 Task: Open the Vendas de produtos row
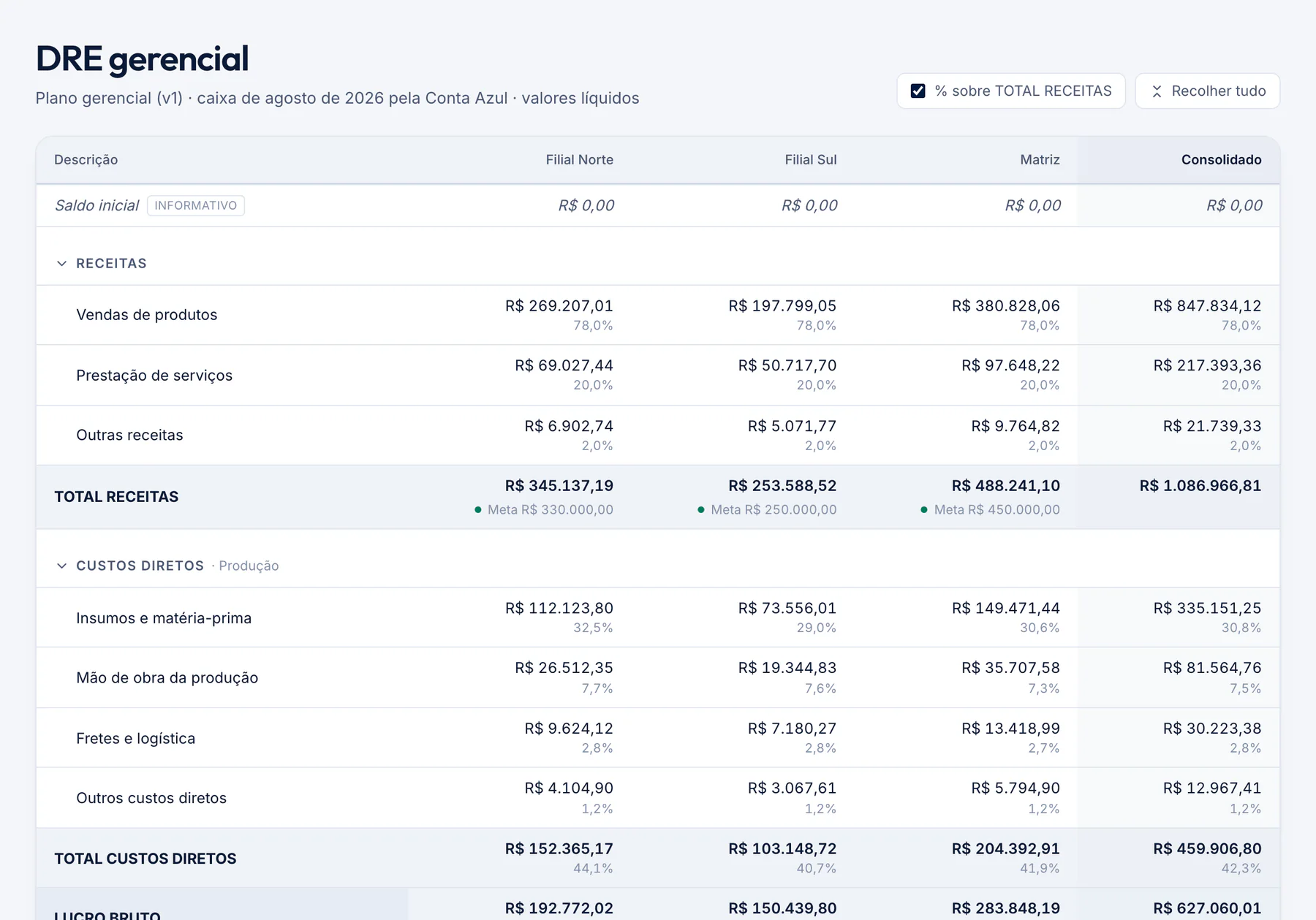click(x=658, y=315)
